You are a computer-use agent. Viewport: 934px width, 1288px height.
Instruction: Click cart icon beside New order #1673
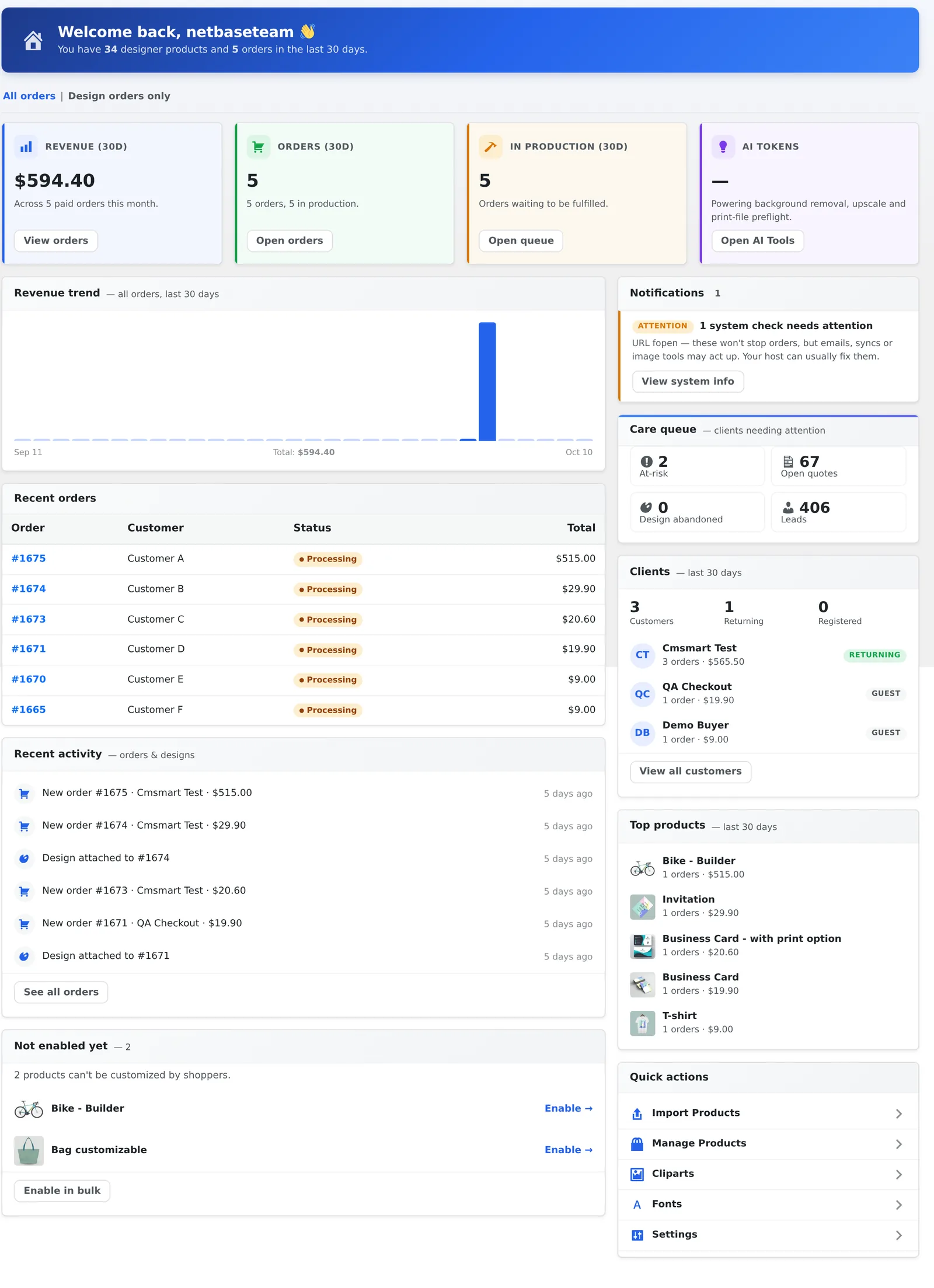(24, 891)
